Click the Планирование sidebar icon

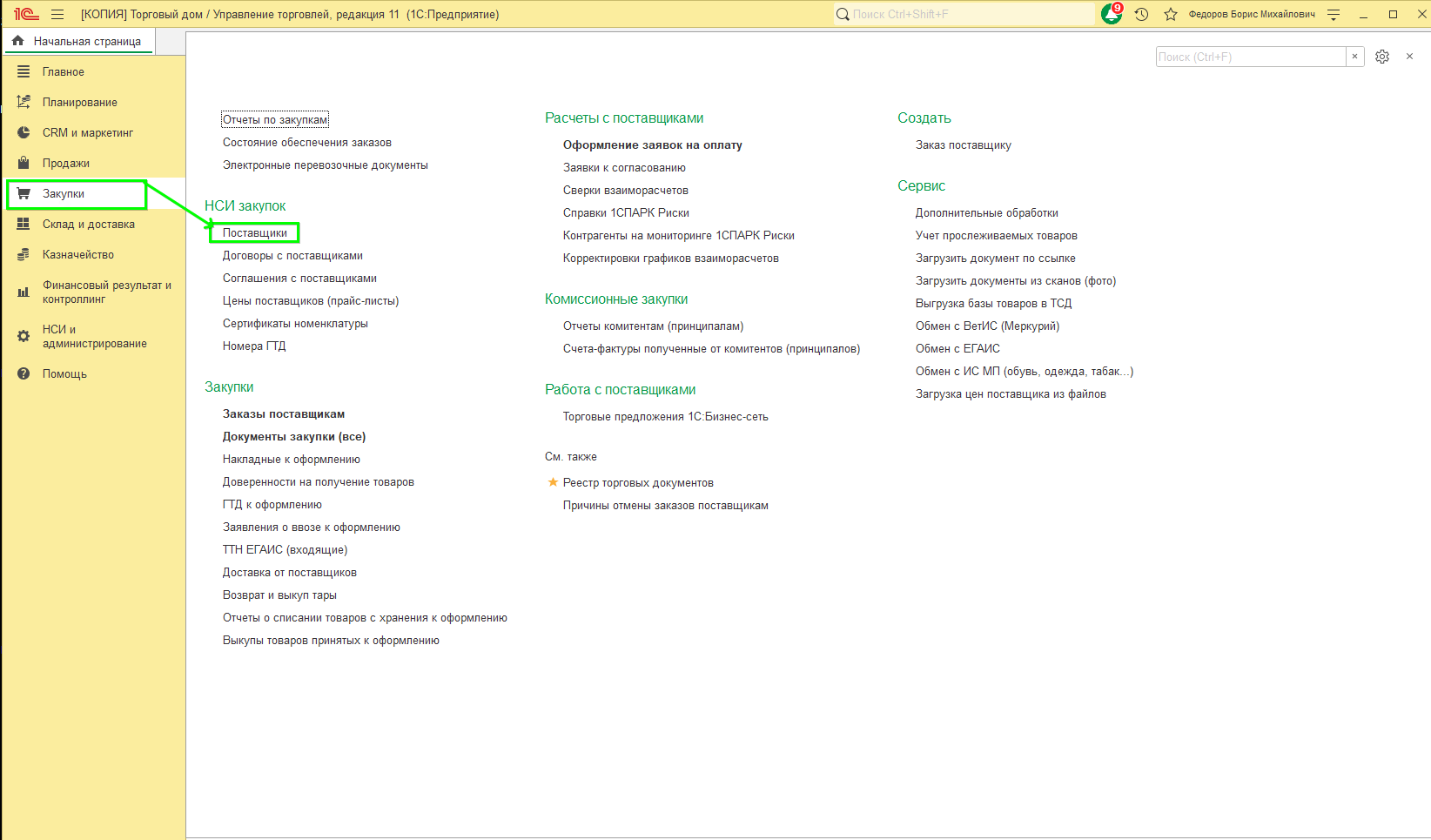click(x=24, y=103)
